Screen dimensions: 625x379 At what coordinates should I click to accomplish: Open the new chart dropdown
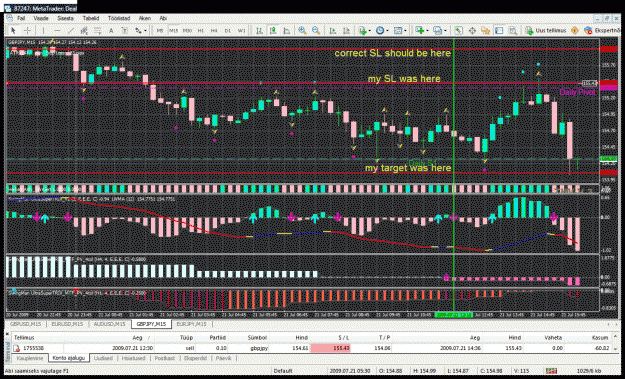point(421,31)
